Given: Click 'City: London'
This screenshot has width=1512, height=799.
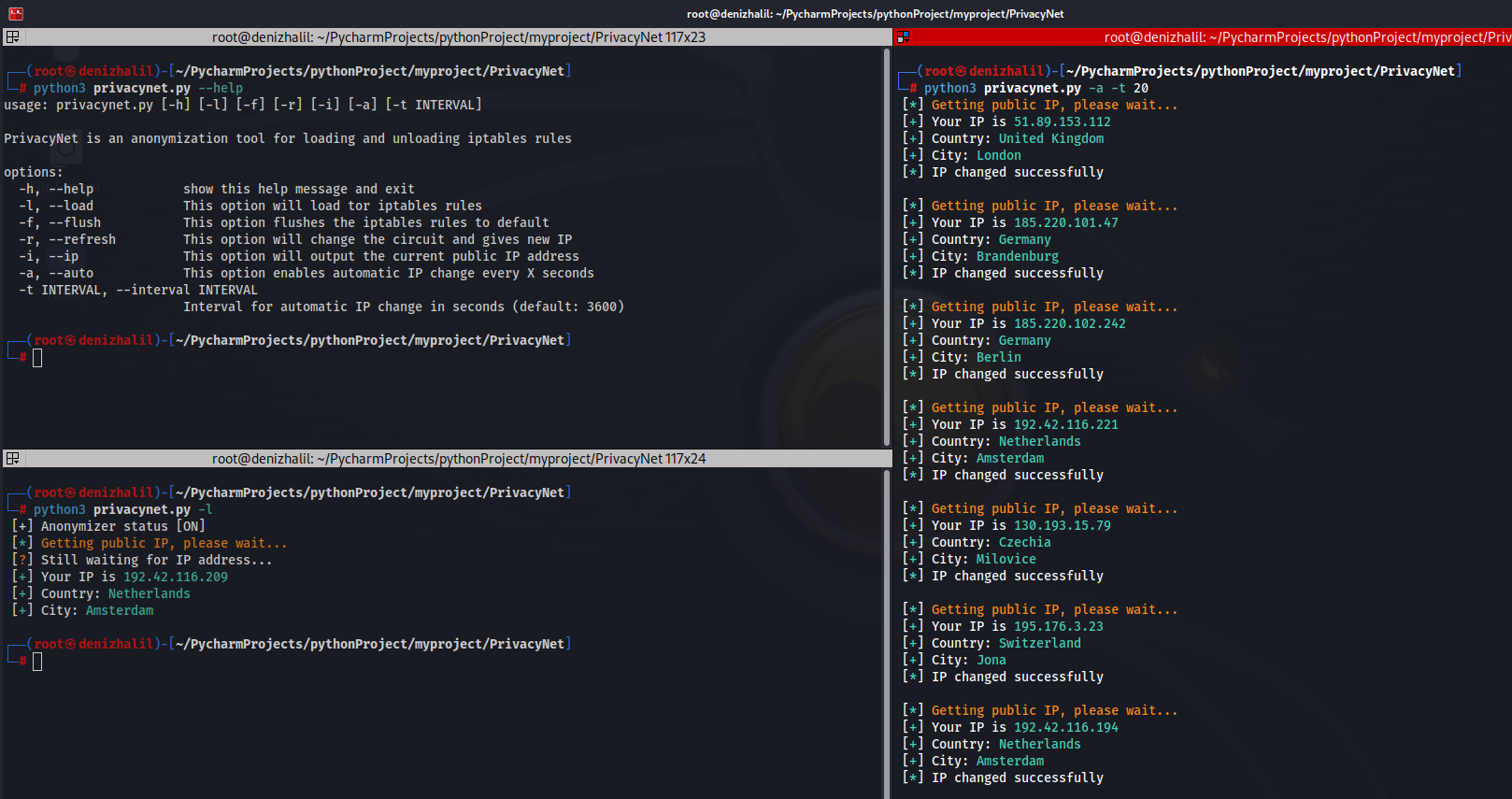Looking at the screenshot, I should [x=977, y=155].
